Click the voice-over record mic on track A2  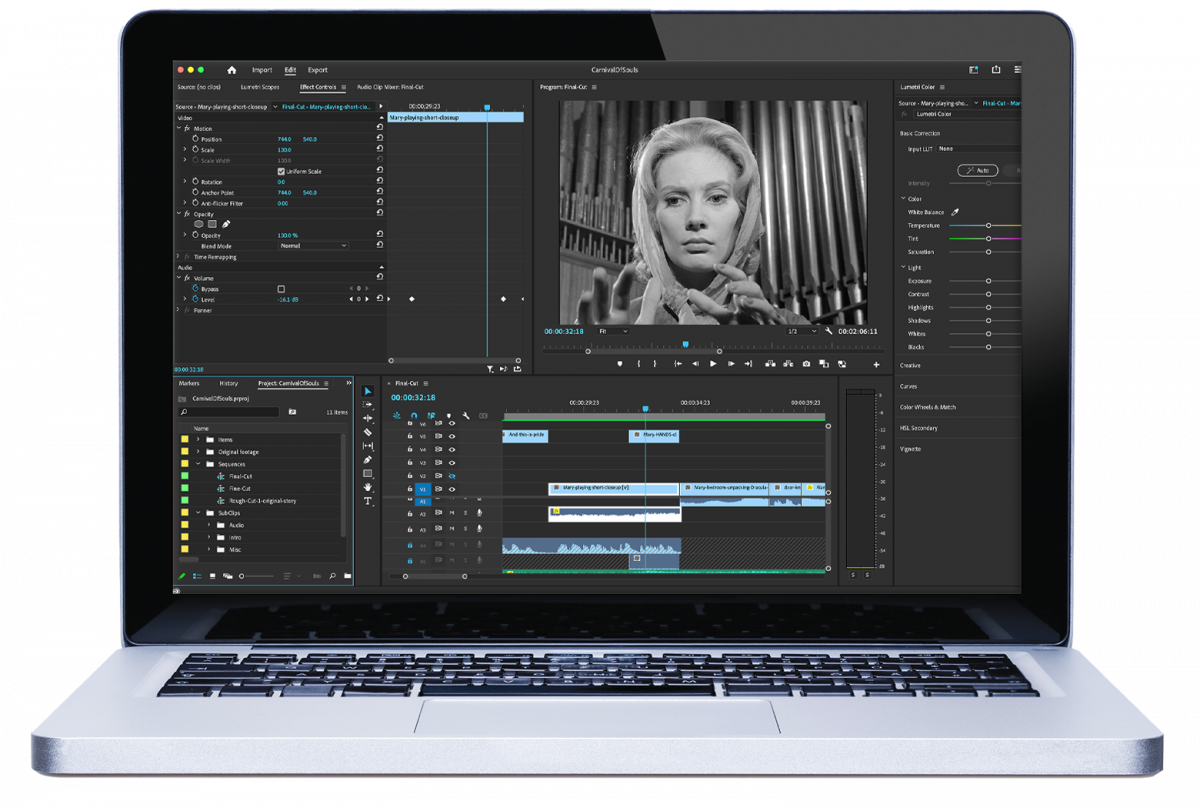tap(479, 512)
